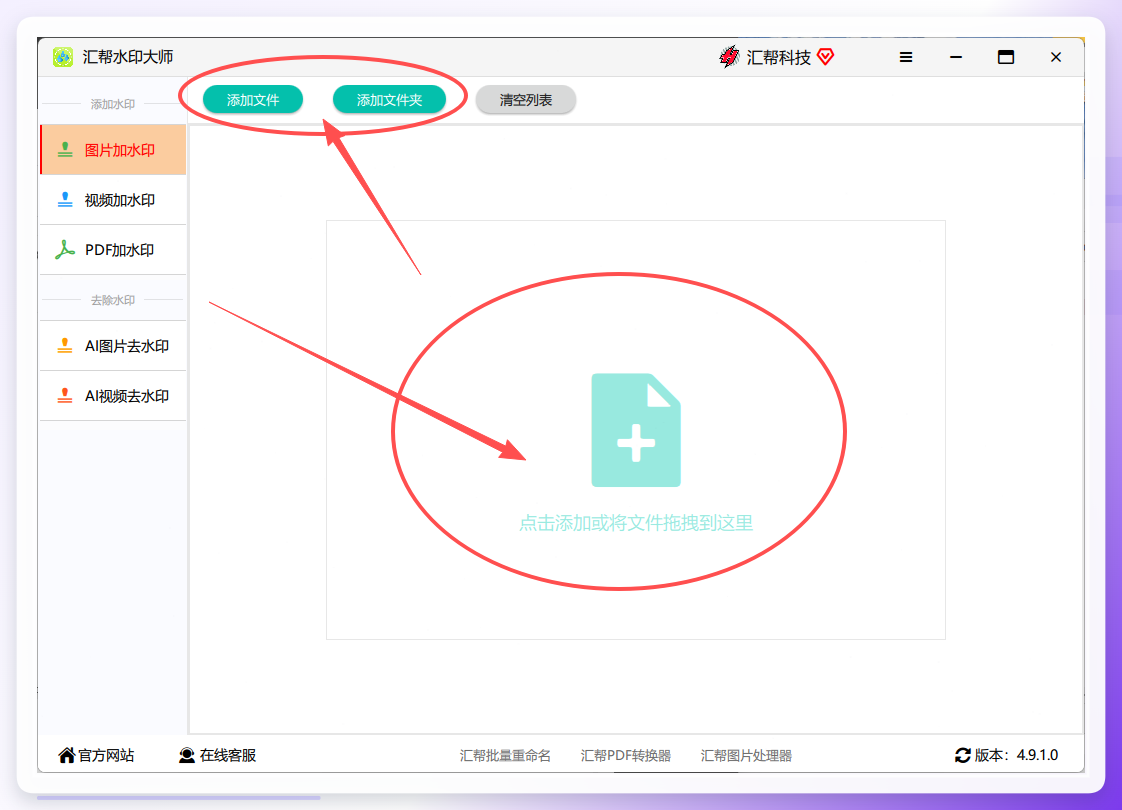This screenshot has height=810, width=1122.
Task: Click the red stamp icon for AI视频去水印
Action: coord(65,396)
